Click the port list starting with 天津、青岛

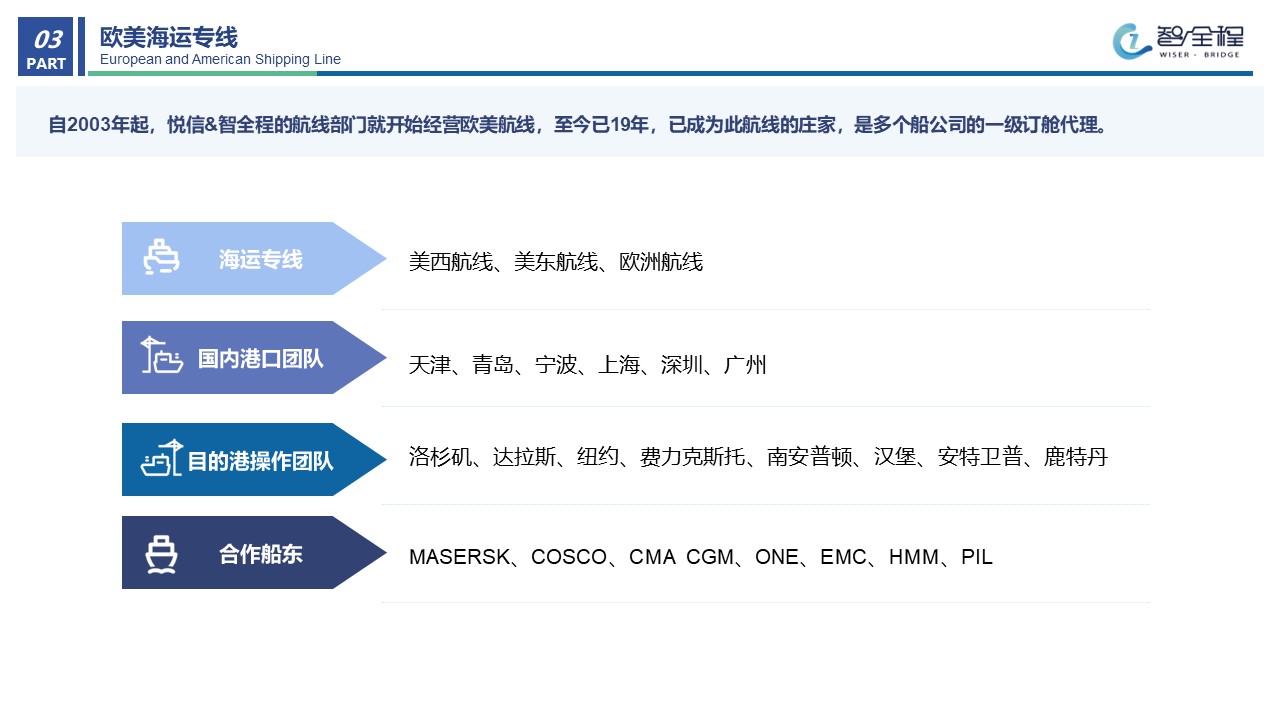tap(588, 365)
